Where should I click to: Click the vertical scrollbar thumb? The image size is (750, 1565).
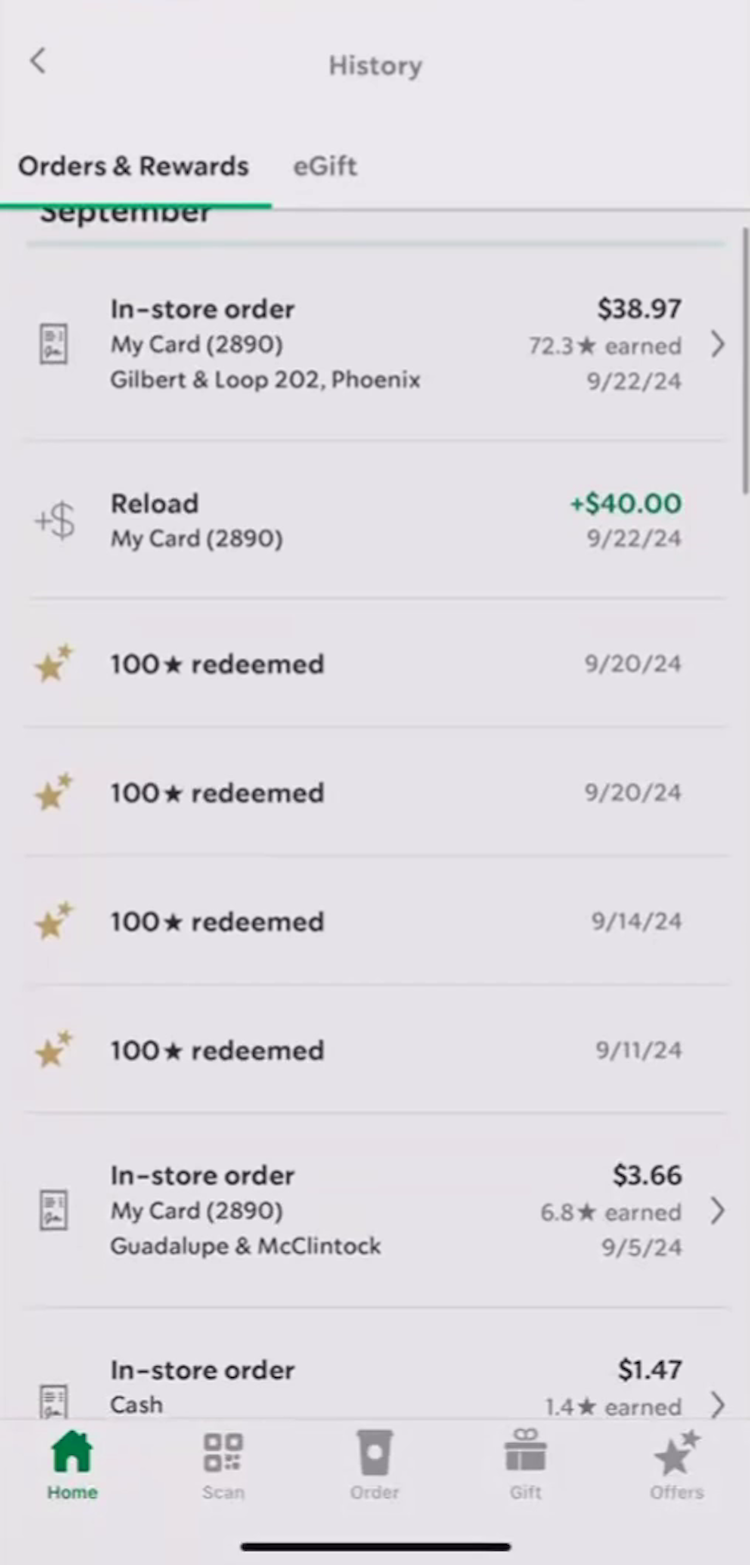[x=745, y=360]
